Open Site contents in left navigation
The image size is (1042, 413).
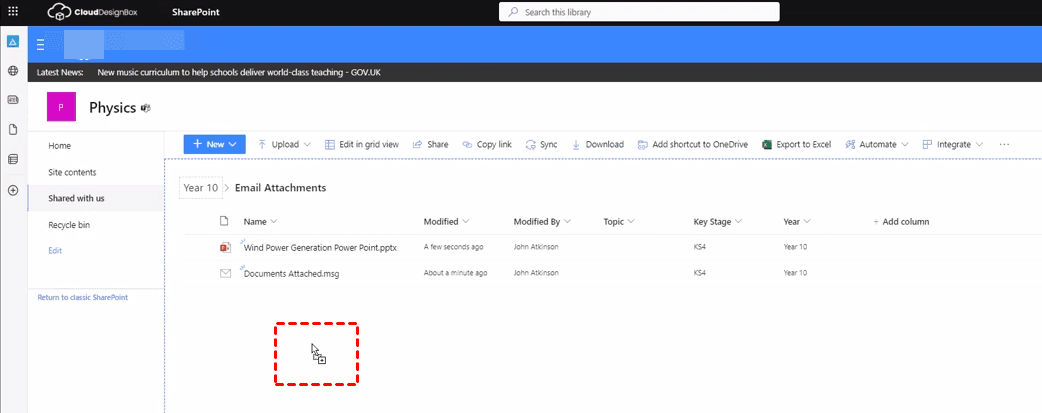point(72,172)
